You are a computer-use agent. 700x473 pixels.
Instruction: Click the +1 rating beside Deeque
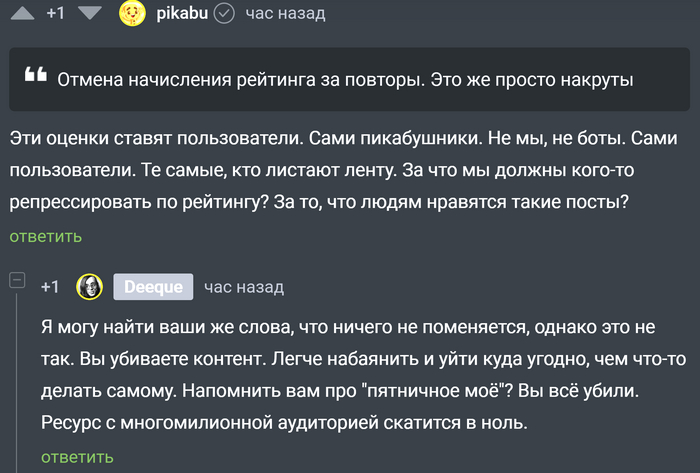(x=51, y=287)
